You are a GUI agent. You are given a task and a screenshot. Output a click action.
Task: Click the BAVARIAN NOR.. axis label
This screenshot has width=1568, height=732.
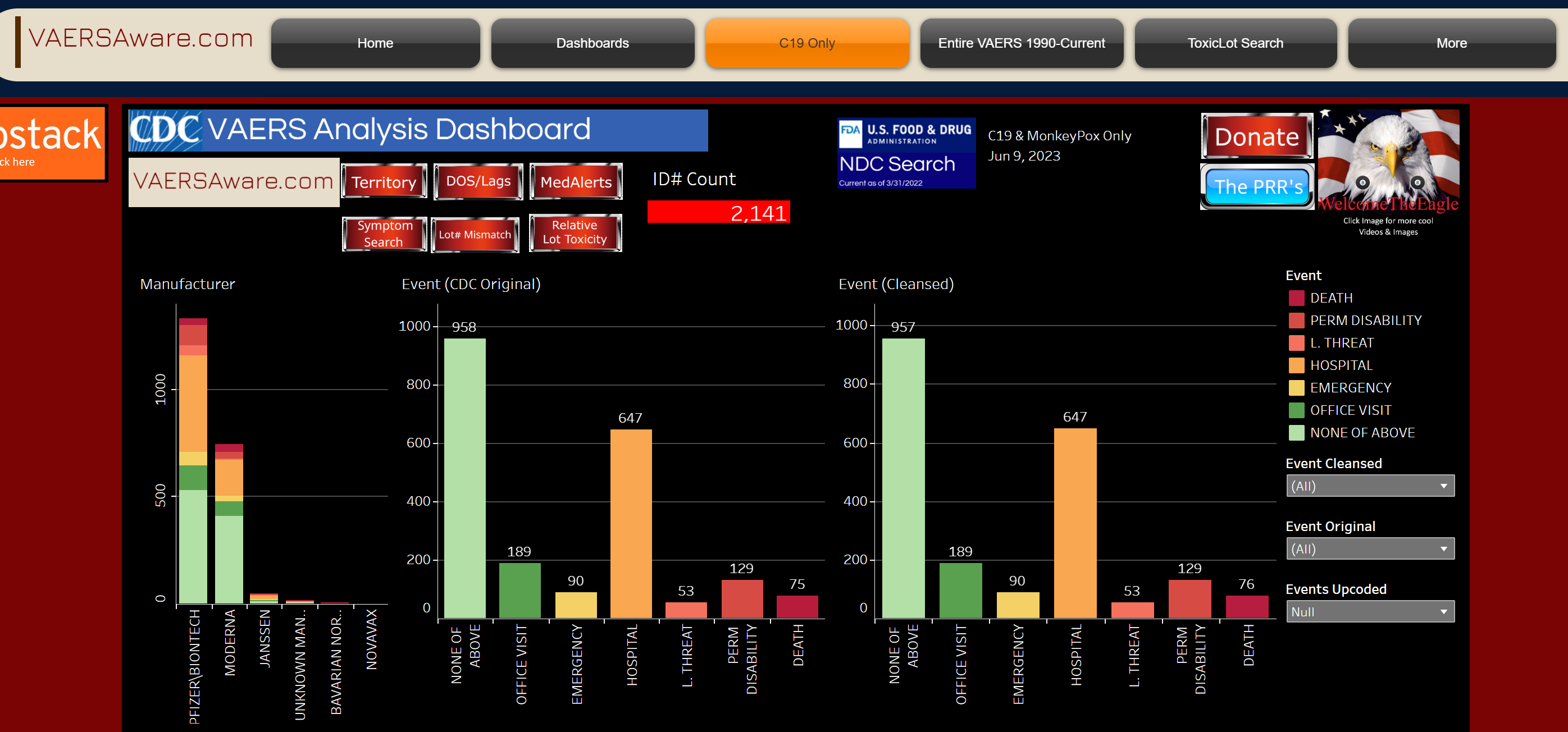pyautogui.click(x=336, y=662)
